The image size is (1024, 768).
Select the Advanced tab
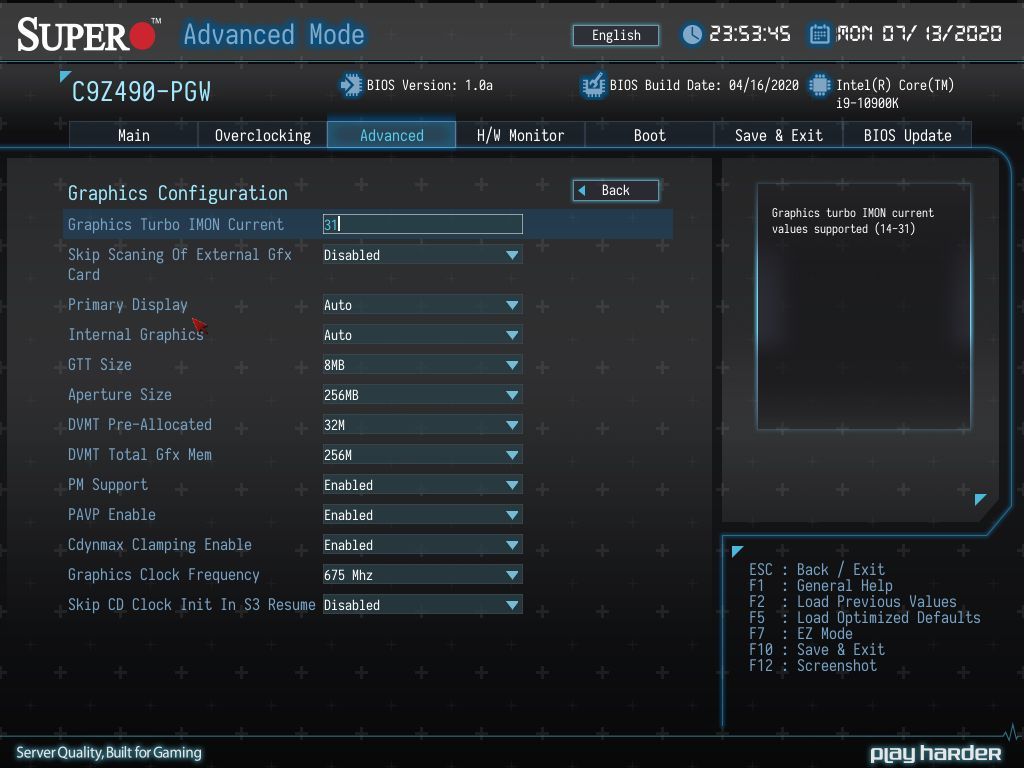392,135
